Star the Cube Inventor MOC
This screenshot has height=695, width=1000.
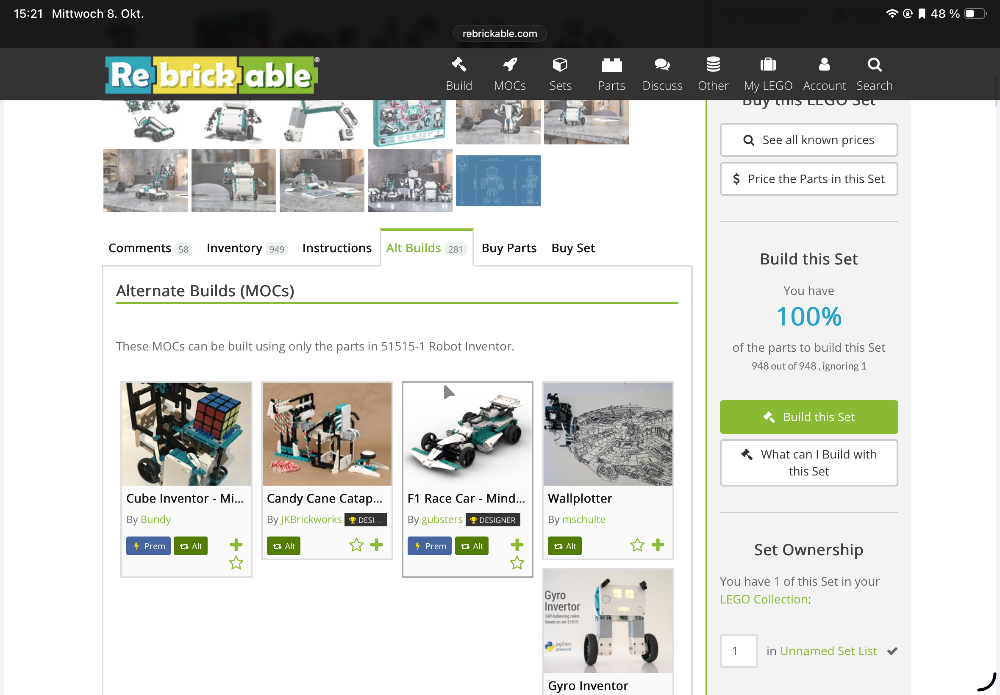point(236,563)
